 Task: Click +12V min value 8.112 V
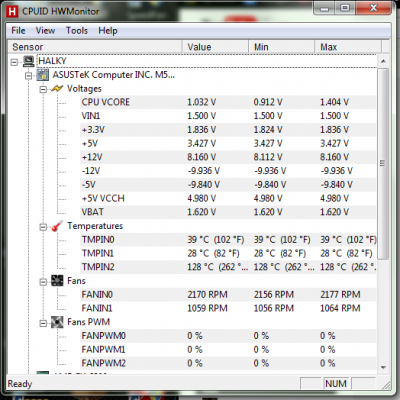(268, 157)
